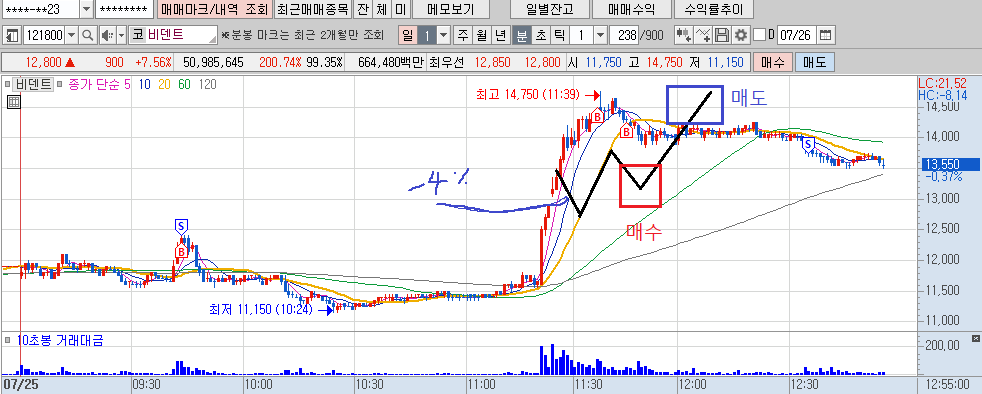
Task: Click the 238 candle count field
Action: tap(623, 35)
